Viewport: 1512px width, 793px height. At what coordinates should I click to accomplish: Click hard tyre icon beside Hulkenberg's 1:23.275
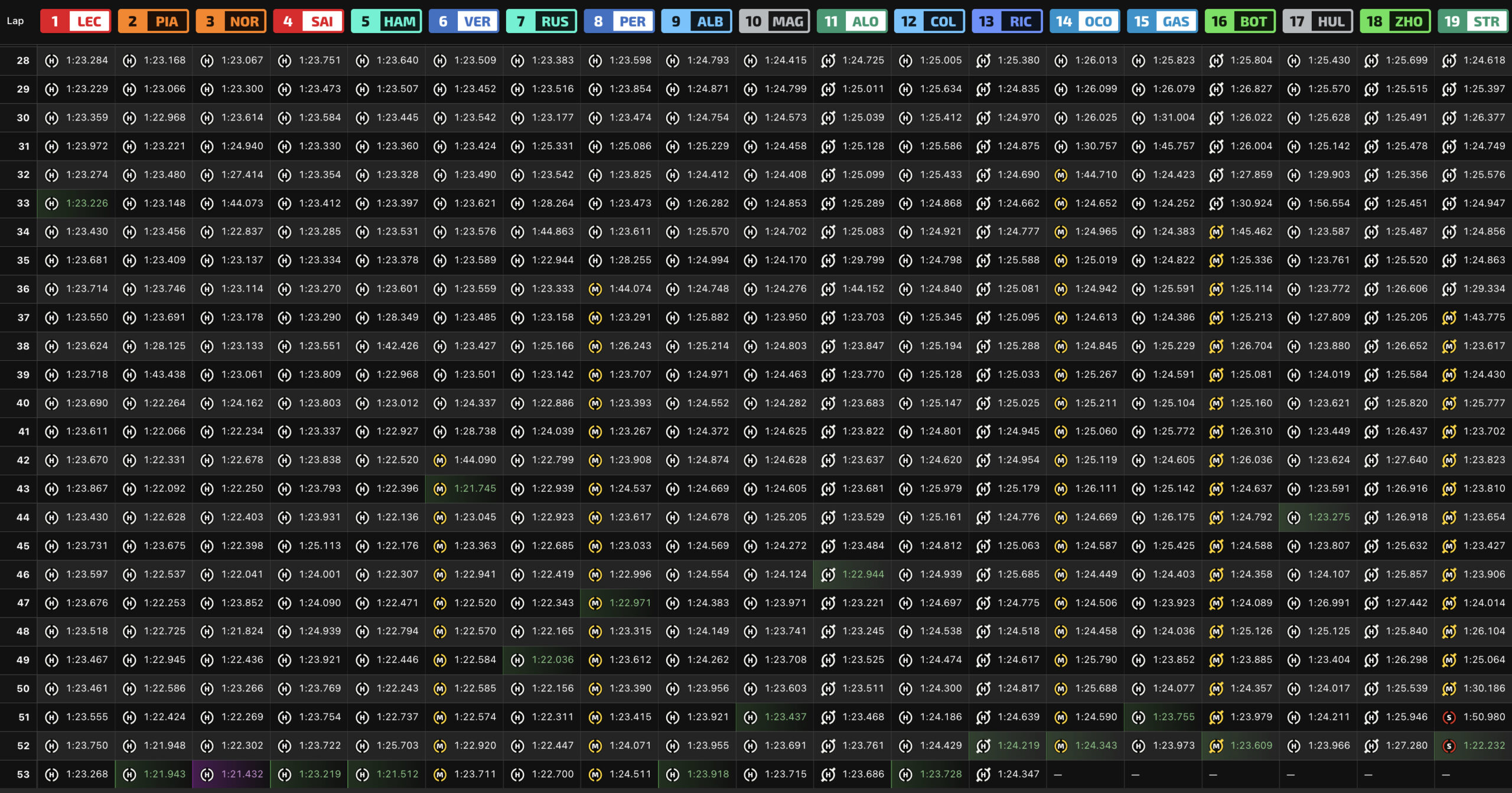tap(1293, 517)
